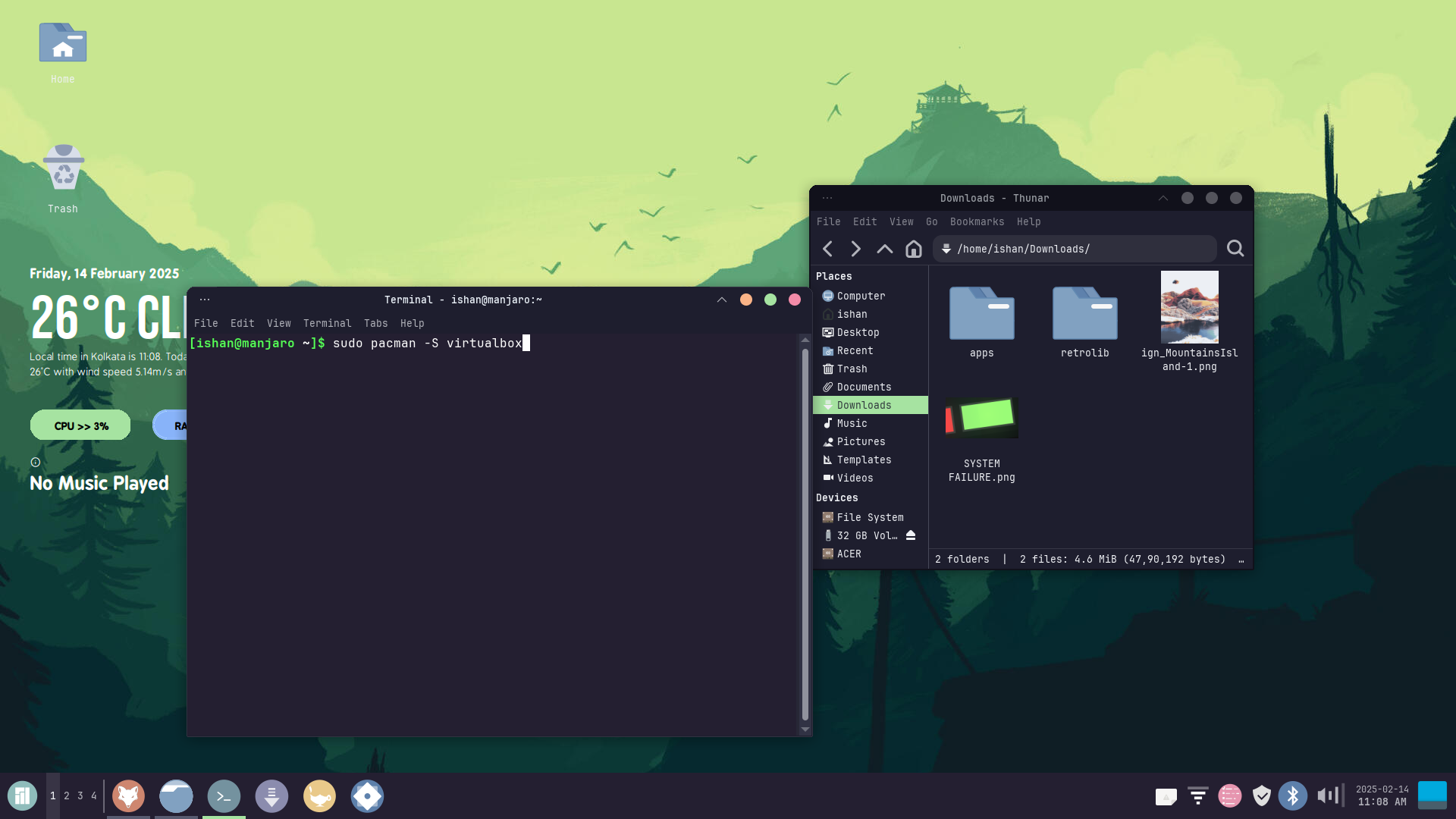Click Thunar home folder icon
Screen dimensions: 1456x819
914,249
